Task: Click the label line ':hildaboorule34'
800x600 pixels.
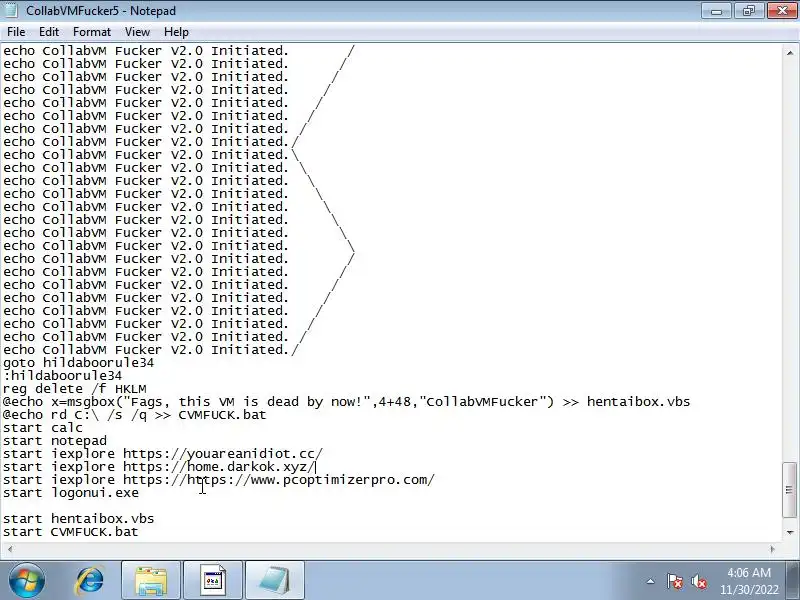Action: tap(62, 376)
